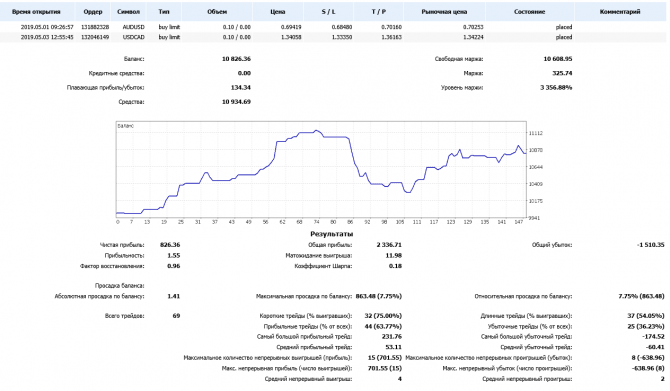Click consecutive wins value 15 (701.55)

(x=385, y=358)
